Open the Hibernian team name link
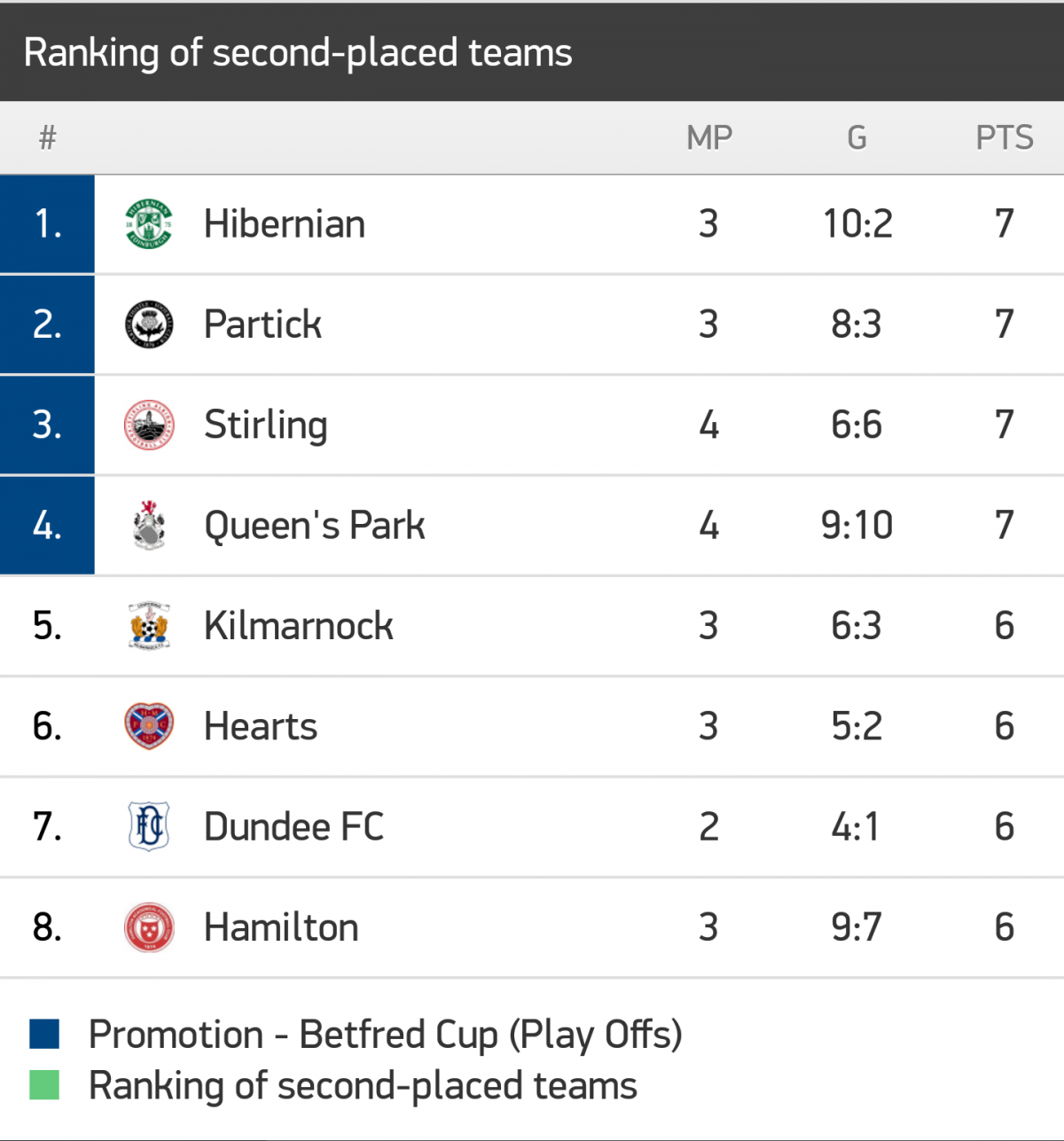 tap(284, 224)
